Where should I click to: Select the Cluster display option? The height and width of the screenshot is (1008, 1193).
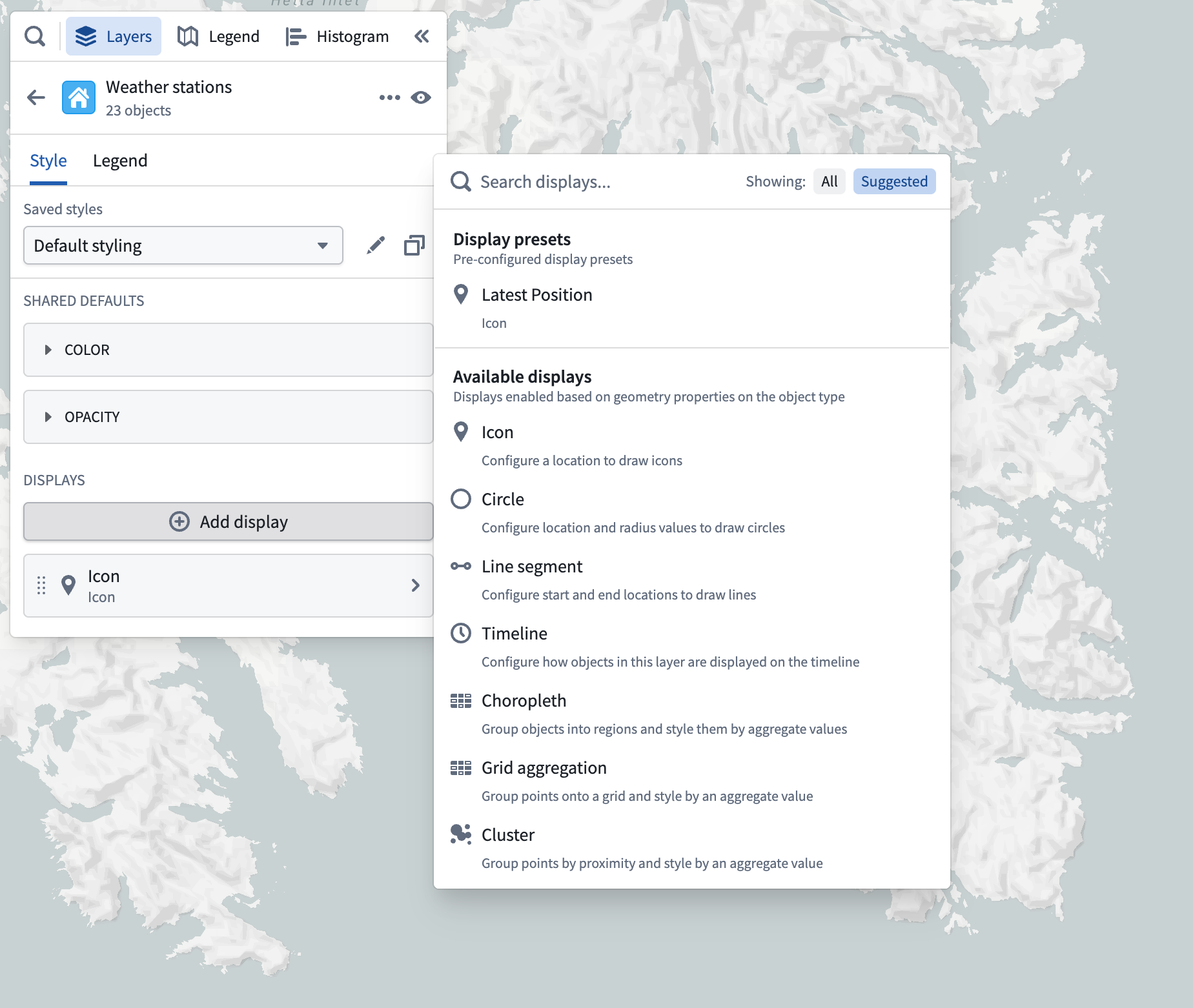[x=508, y=834]
